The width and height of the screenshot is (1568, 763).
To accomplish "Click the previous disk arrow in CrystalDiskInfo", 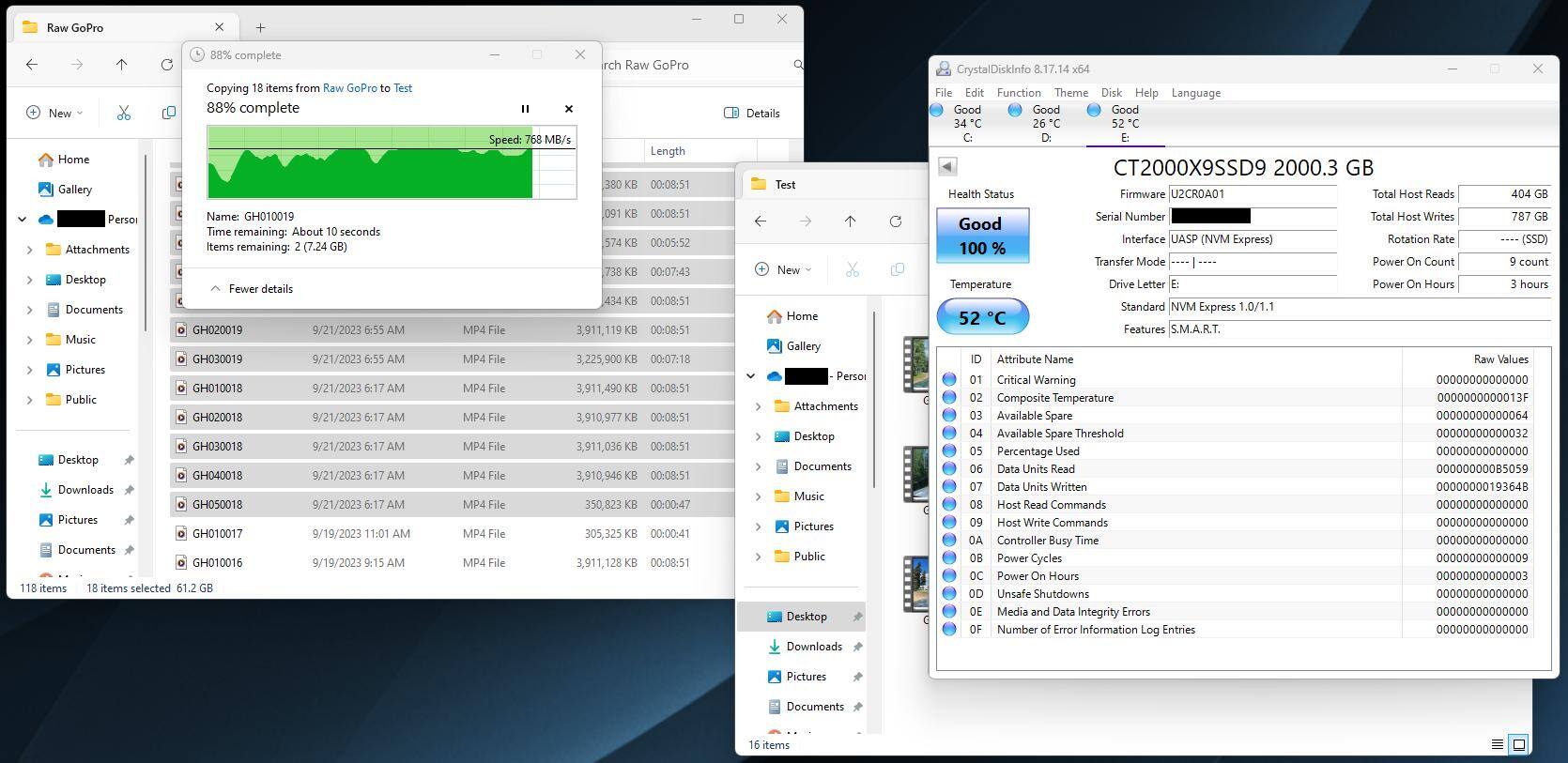I will click(947, 167).
